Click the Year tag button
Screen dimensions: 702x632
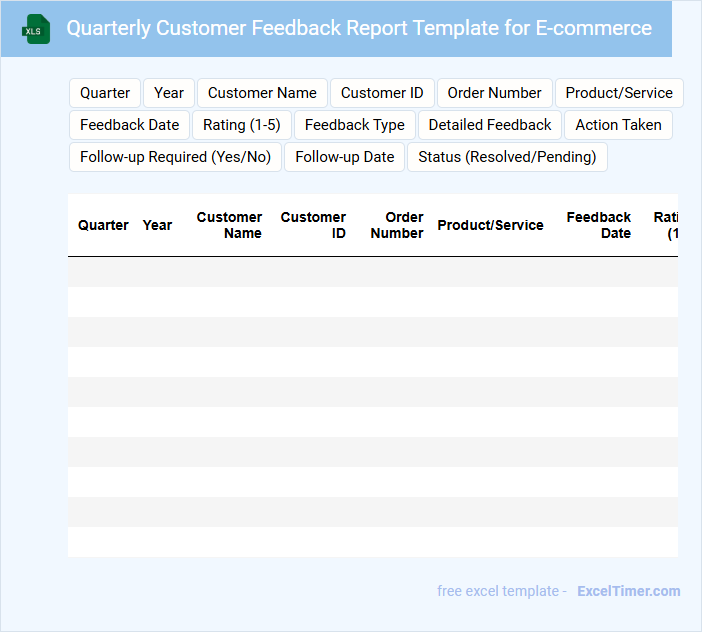(x=169, y=93)
